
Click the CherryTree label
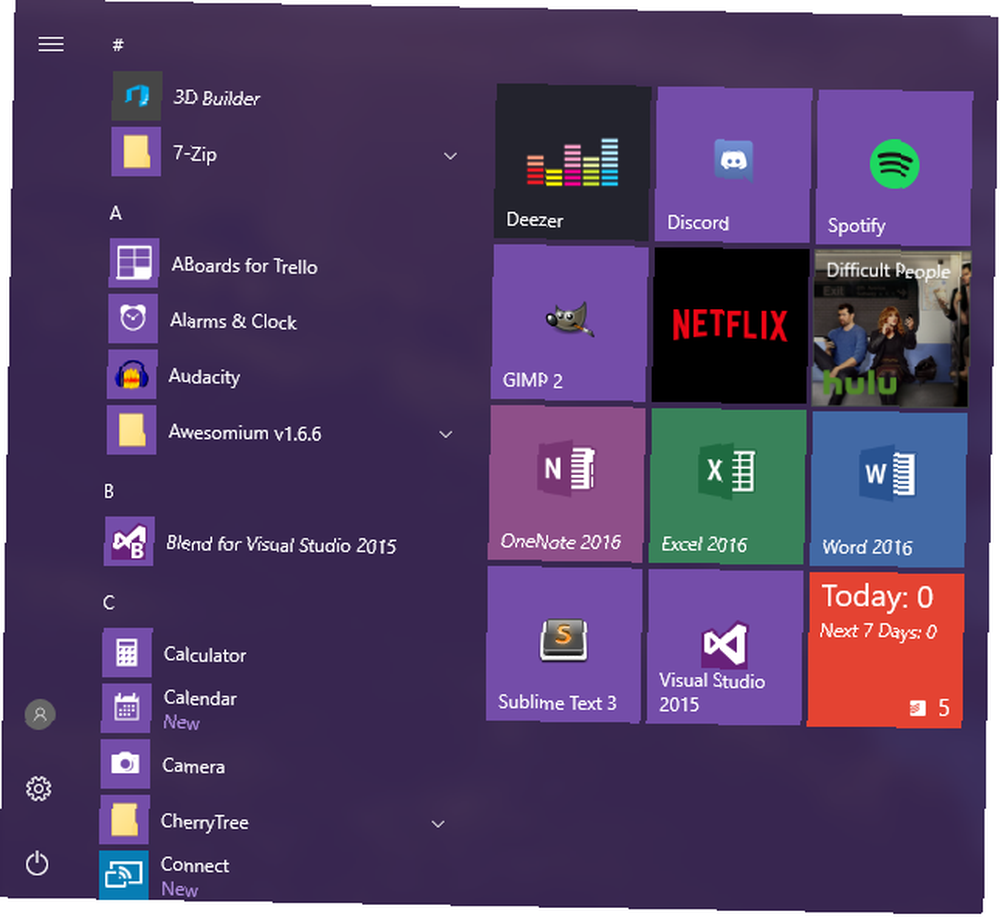205,822
